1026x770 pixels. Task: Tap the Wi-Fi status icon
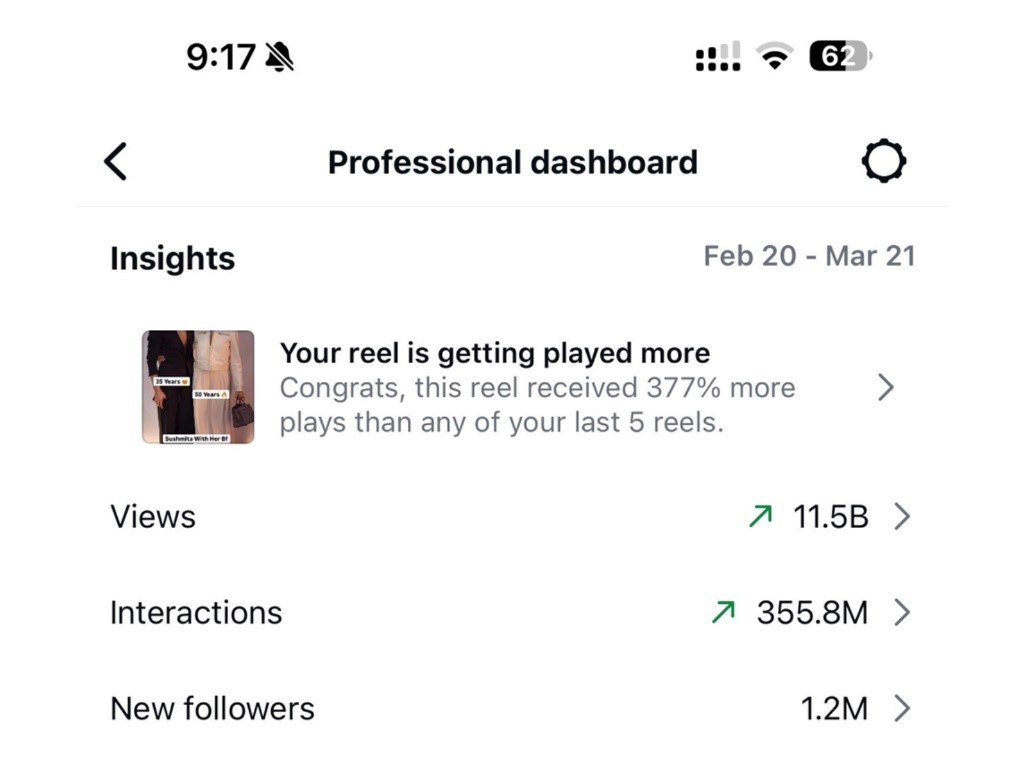click(x=773, y=58)
